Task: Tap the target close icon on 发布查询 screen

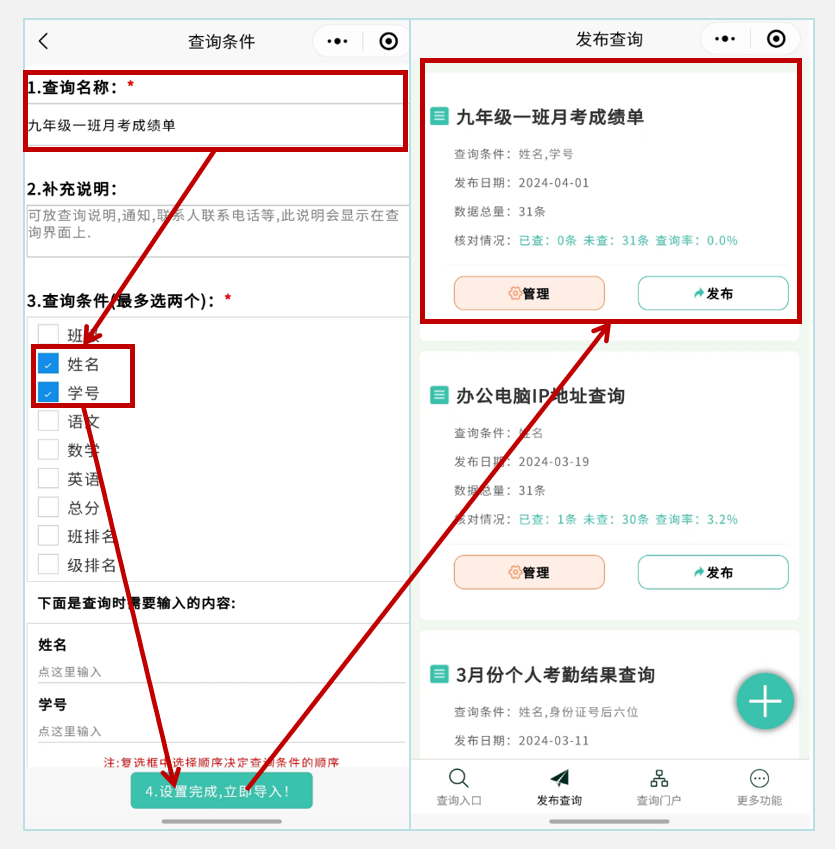Action: click(776, 39)
